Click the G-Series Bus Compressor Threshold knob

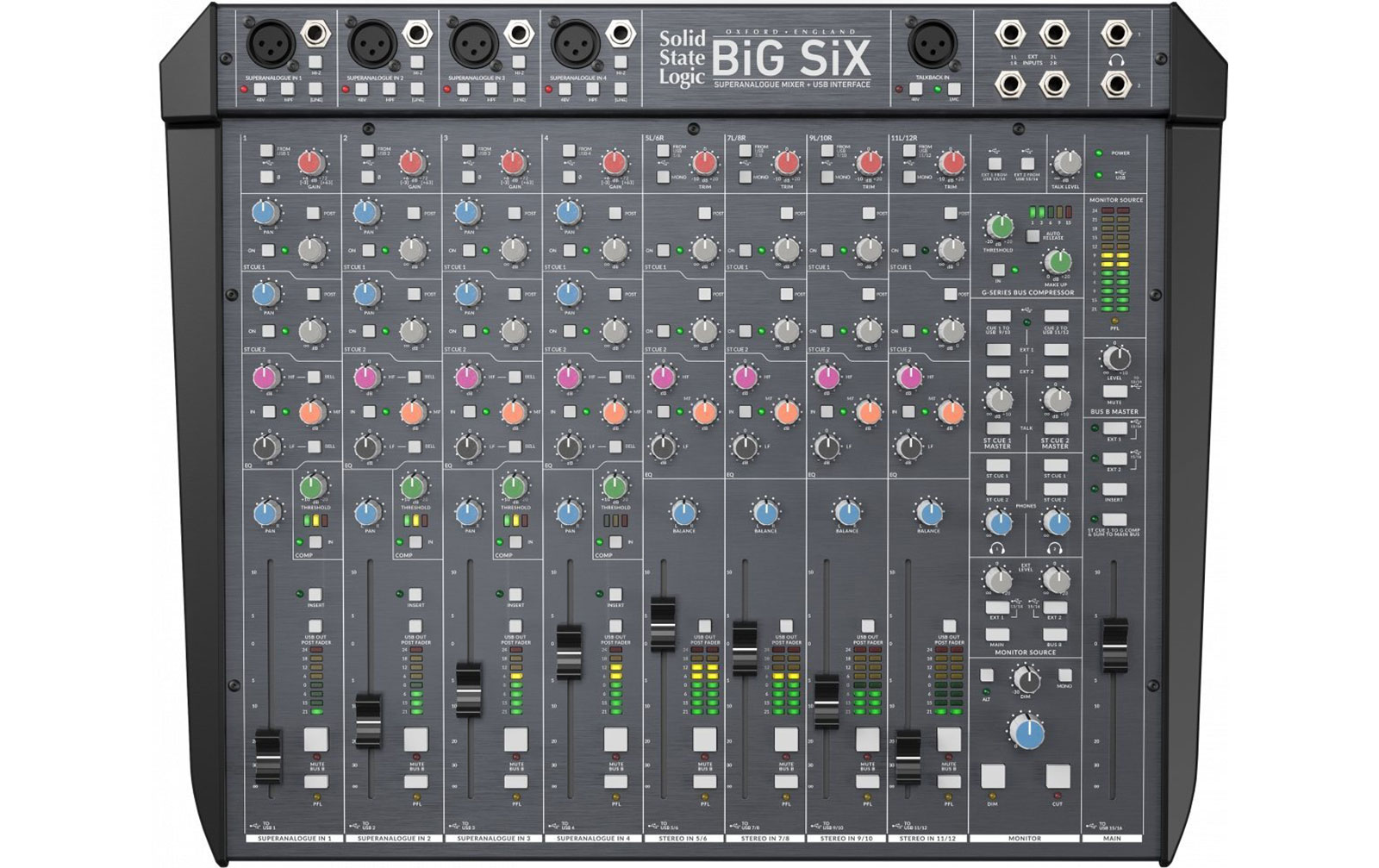click(999, 227)
